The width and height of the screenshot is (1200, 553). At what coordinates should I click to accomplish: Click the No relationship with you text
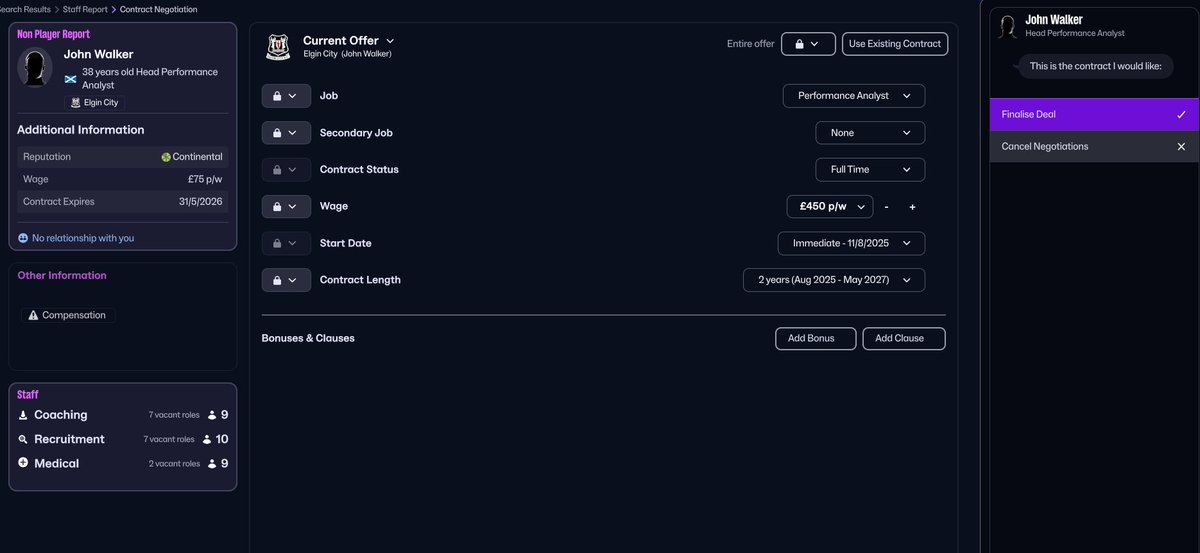[x=83, y=238]
